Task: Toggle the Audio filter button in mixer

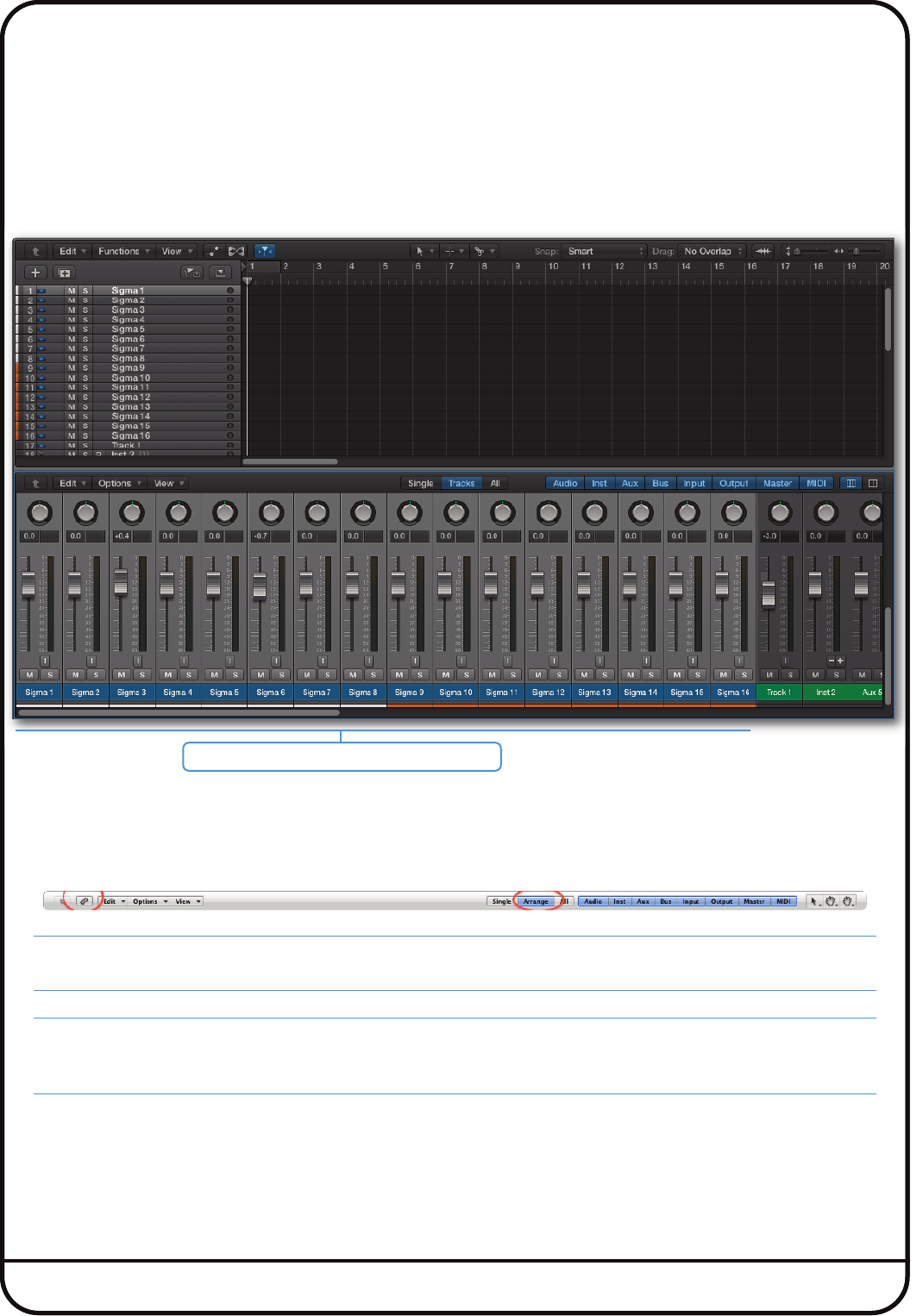Action: point(565,483)
